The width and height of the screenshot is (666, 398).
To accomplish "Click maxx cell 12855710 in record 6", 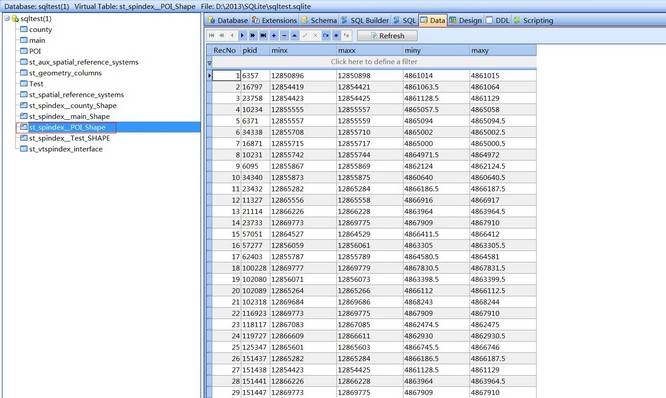I will tap(370, 132).
